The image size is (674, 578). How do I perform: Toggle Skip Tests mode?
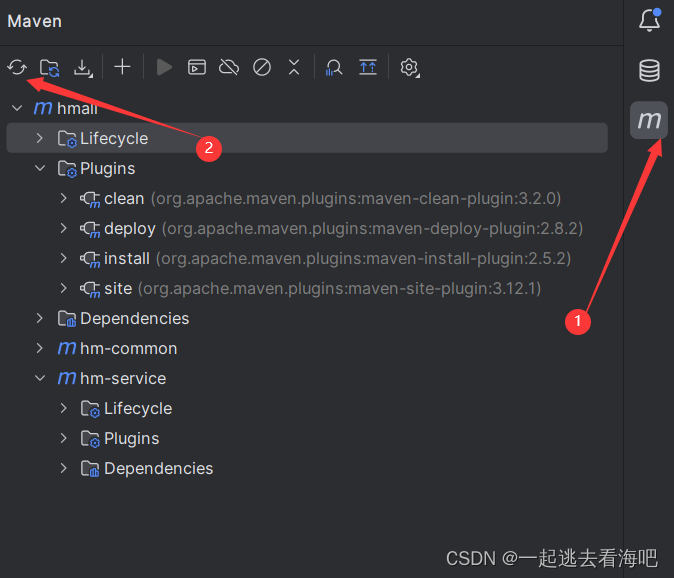[262, 67]
